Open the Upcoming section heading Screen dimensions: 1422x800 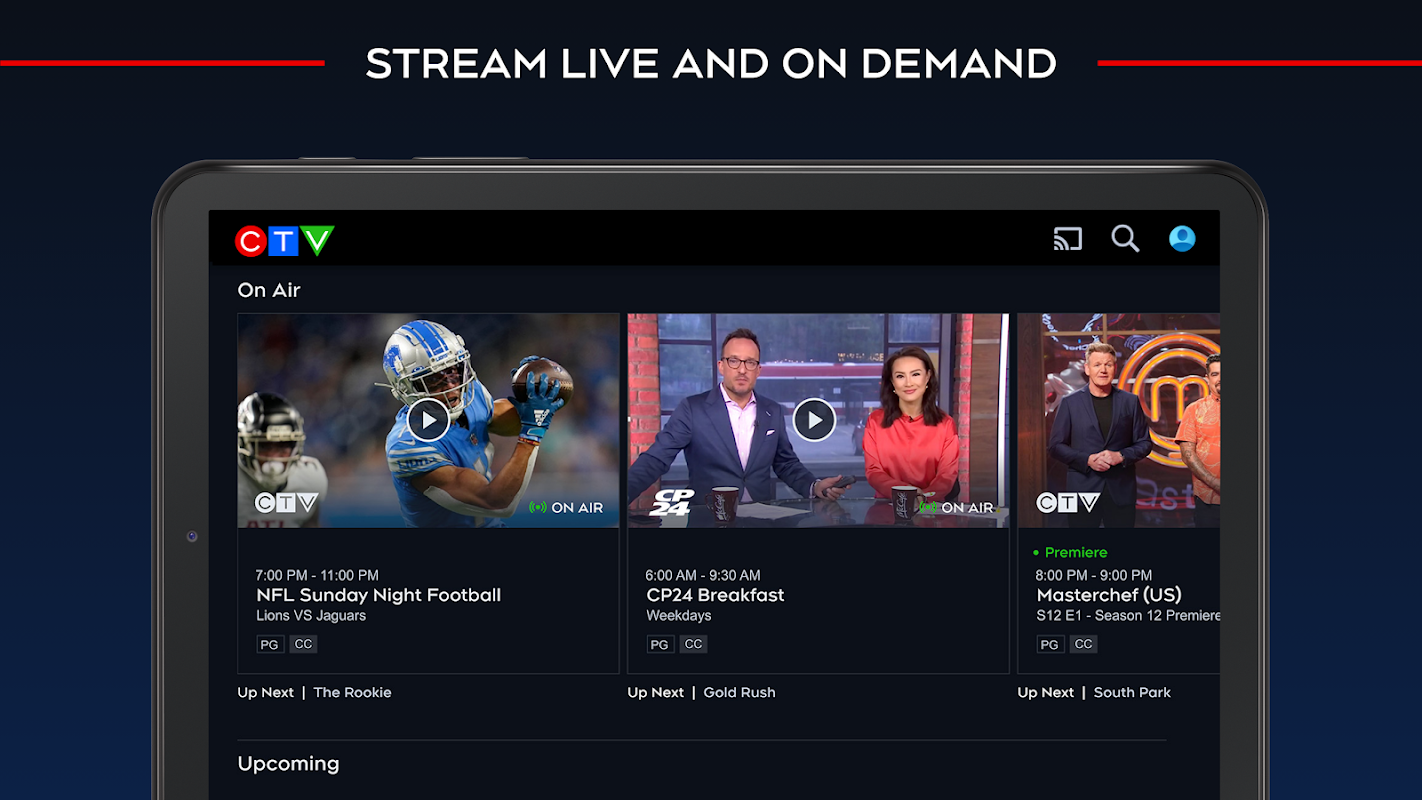click(288, 764)
